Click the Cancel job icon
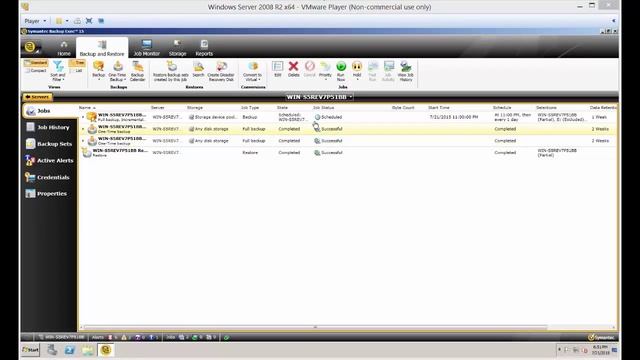The width and height of the screenshot is (640, 360). click(310, 69)
